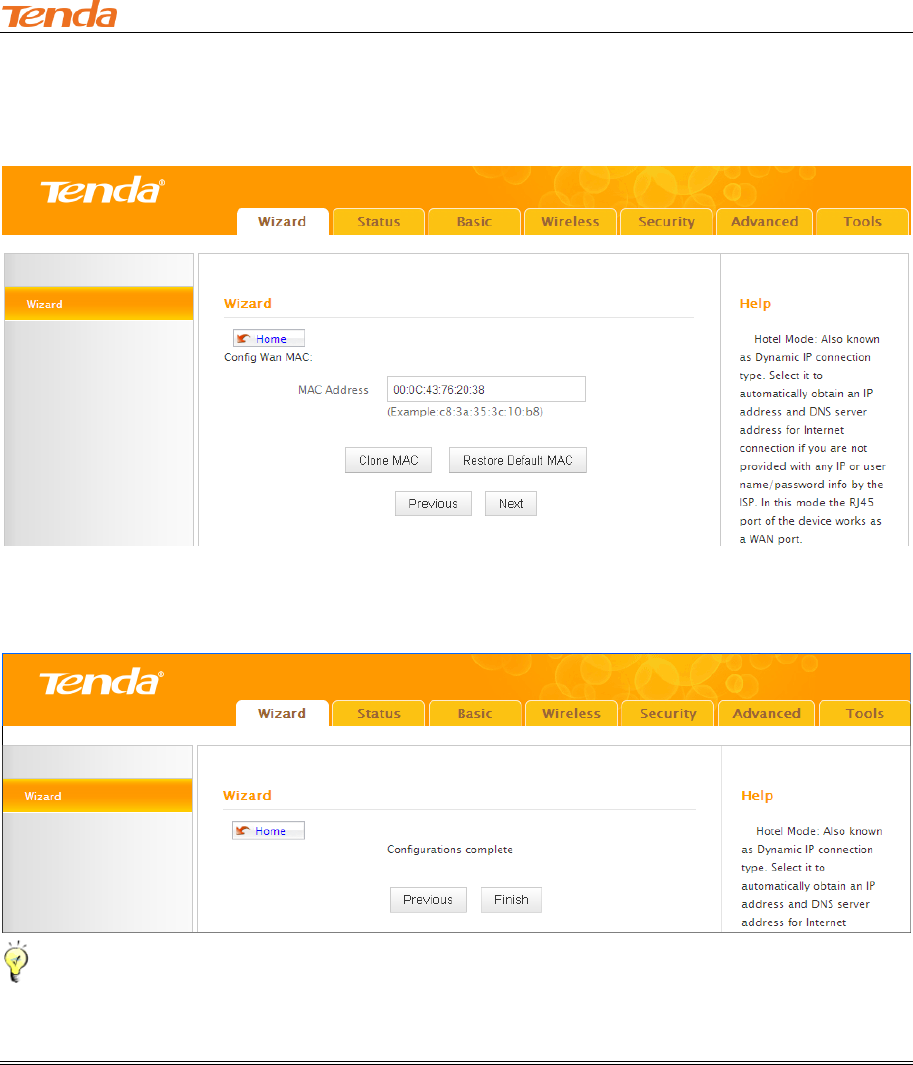Viewport: 913px width, 1065px height.
Task: Click the MAC Address input field
Action: (486, 389)
